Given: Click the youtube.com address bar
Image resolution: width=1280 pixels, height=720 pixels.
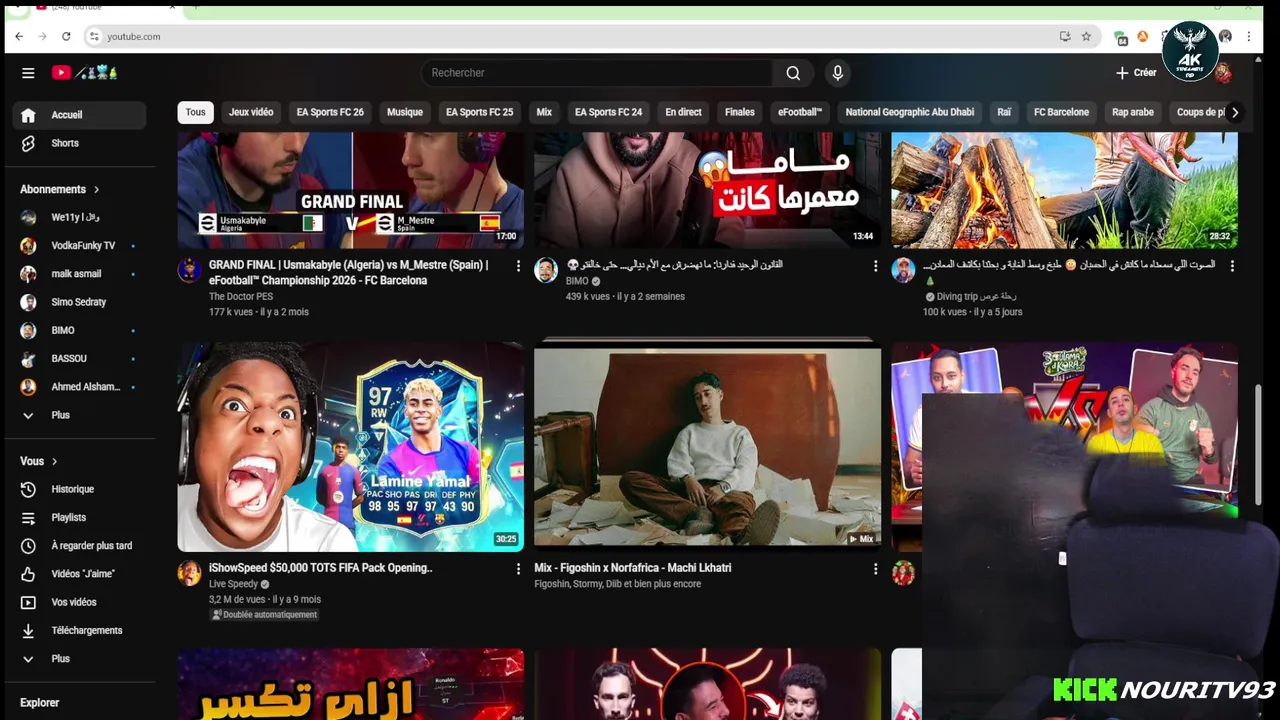Looking at the screenshot, I should (570, 36).
